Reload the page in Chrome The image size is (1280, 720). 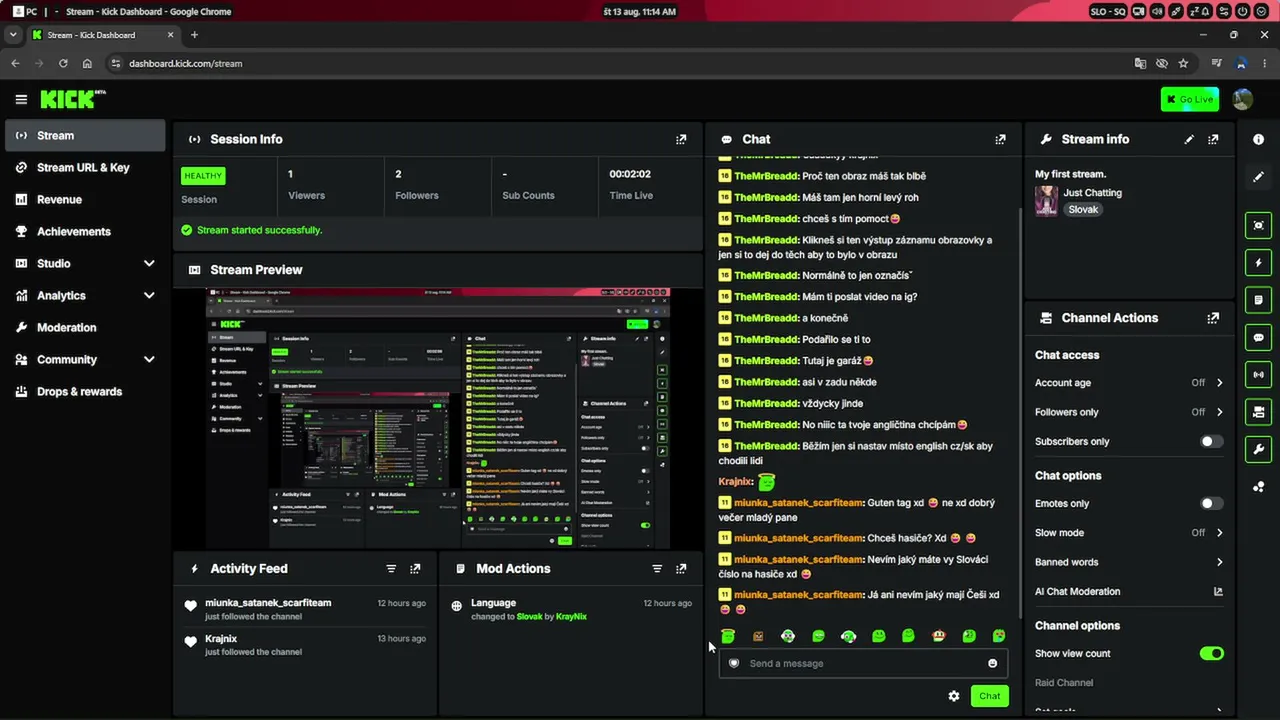click(x=63, y=63)
